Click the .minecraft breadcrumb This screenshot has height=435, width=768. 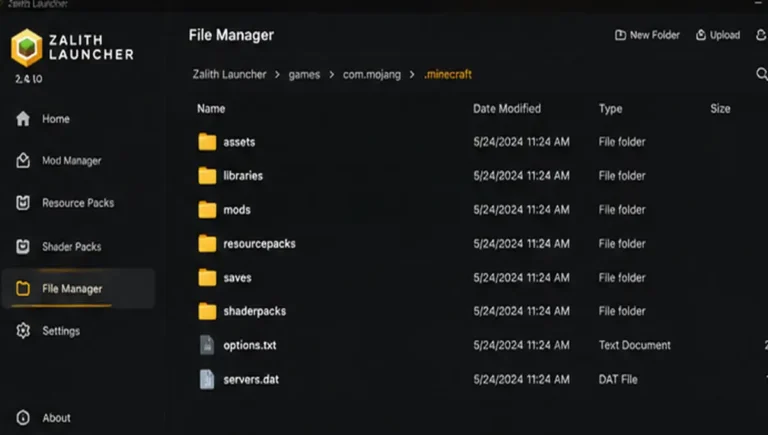pos(448,74)
